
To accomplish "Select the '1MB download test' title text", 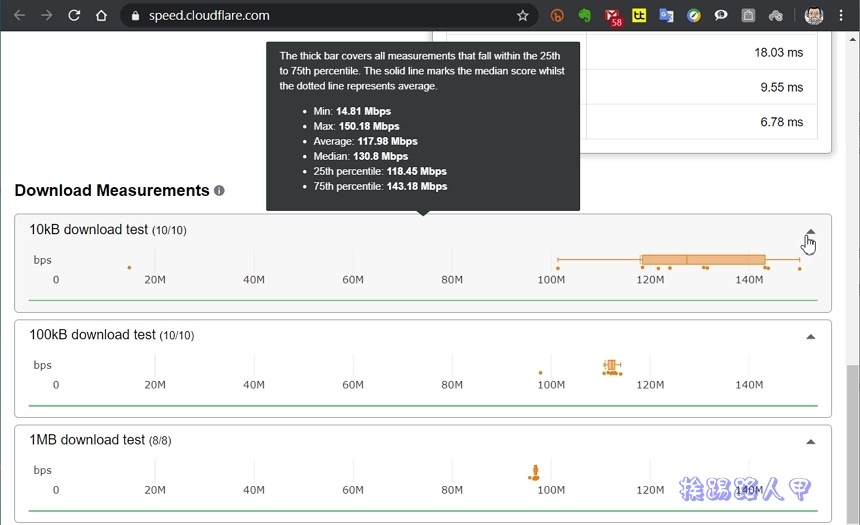I will 87,440.
